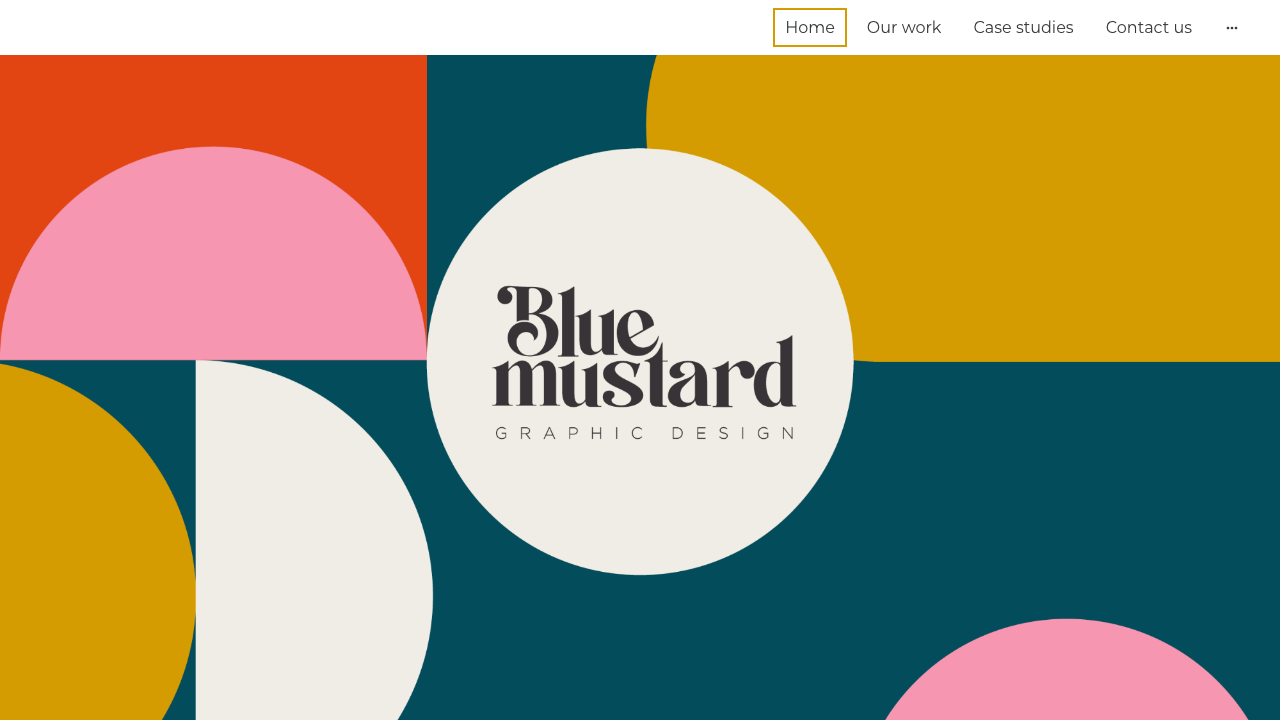Click the white navigation header bar
Viewport: 1280px width, 720px height.
(x=400, y=27)
